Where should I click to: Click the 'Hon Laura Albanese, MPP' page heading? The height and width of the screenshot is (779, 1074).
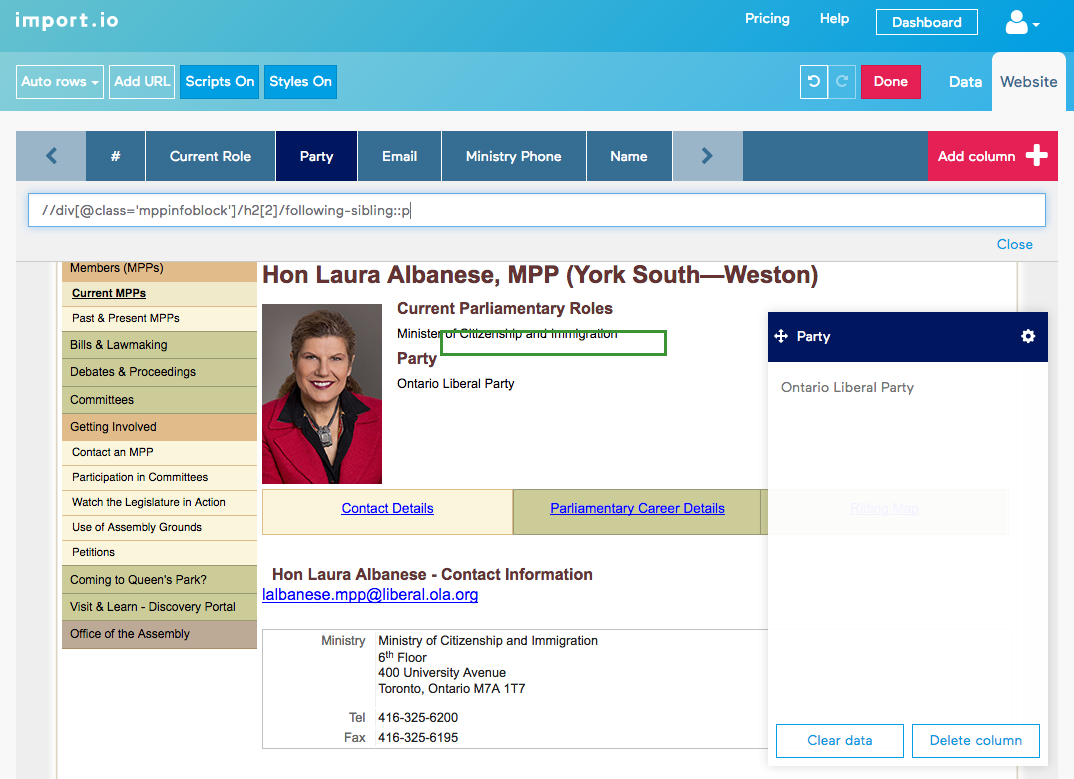[x=540, y=275]
